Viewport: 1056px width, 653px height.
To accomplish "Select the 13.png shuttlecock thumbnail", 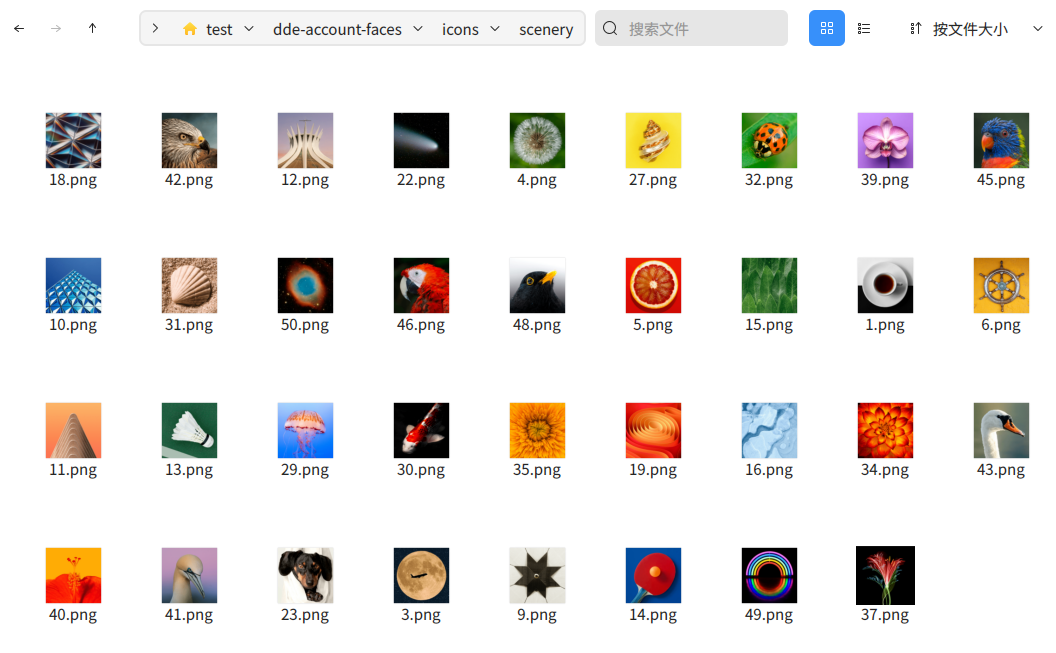I will (x=189, y=430).
